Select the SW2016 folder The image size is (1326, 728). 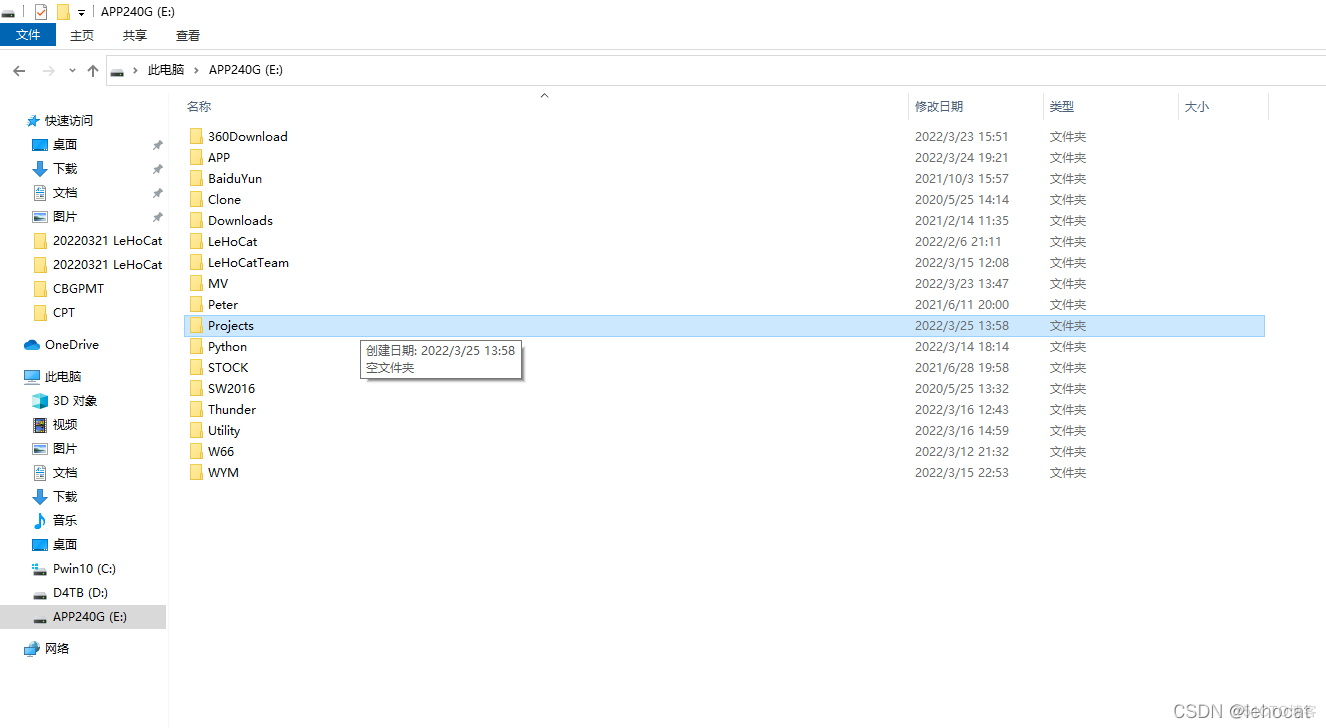coord(231,388)
